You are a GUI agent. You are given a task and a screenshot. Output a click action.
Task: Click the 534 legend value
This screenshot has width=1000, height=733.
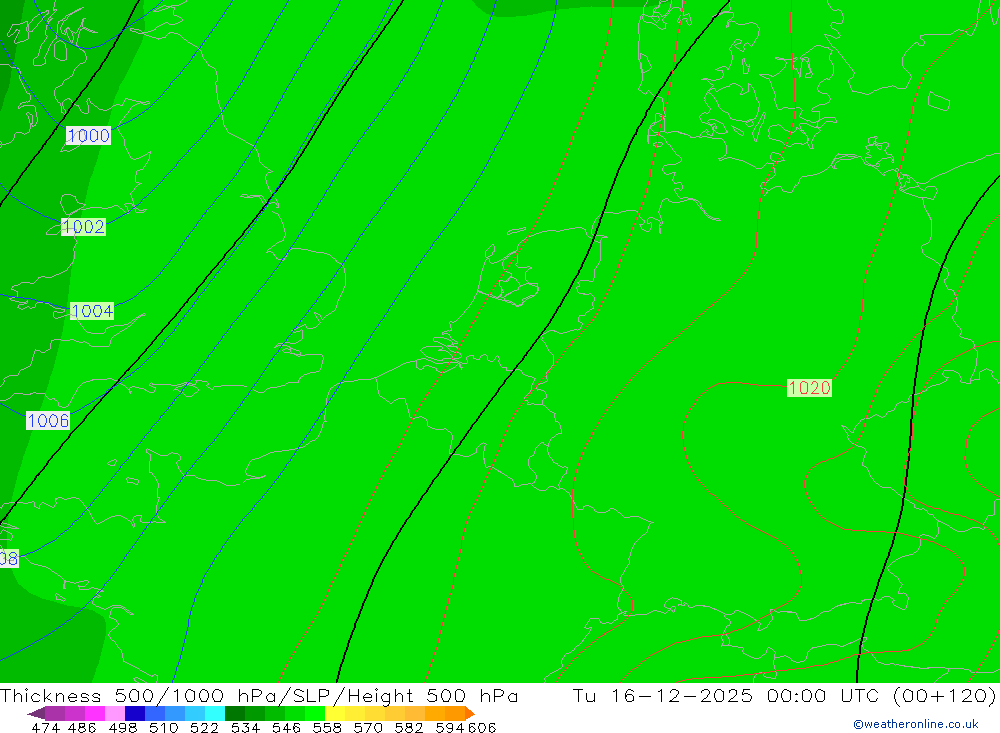tap(245, 727)
